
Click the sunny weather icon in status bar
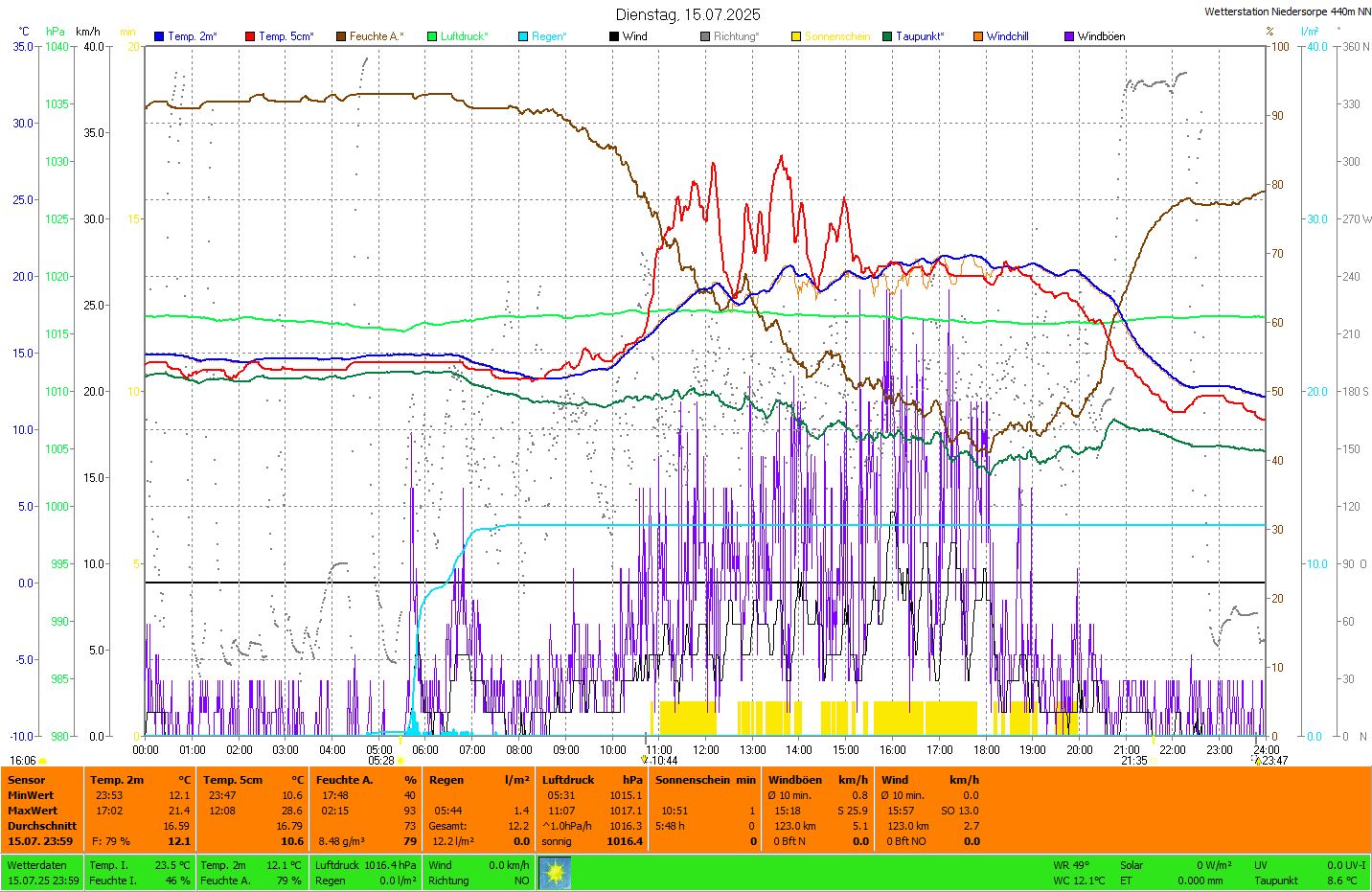click(x=555, y=873)
